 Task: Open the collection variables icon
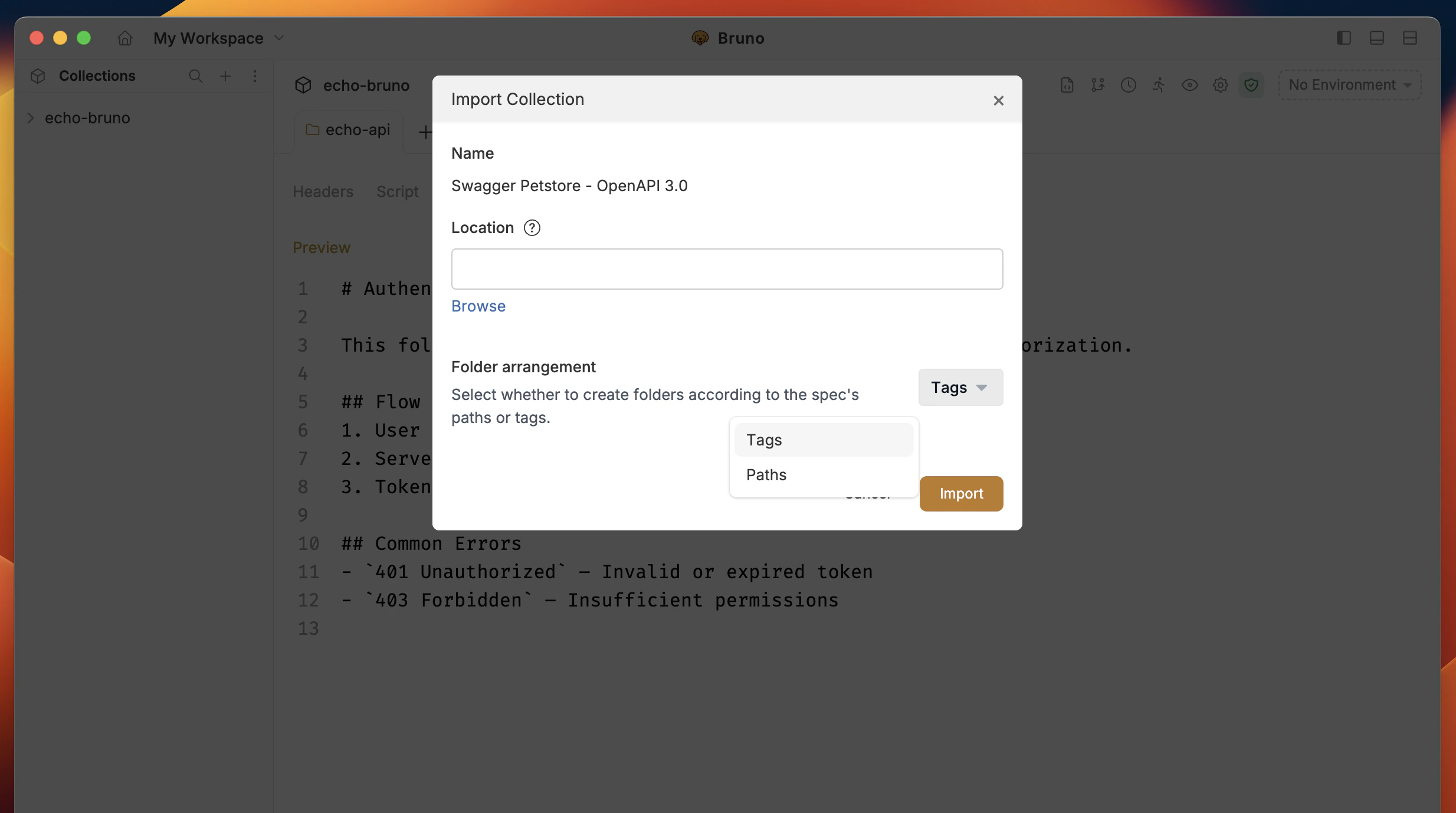[x=1067, y=84]
